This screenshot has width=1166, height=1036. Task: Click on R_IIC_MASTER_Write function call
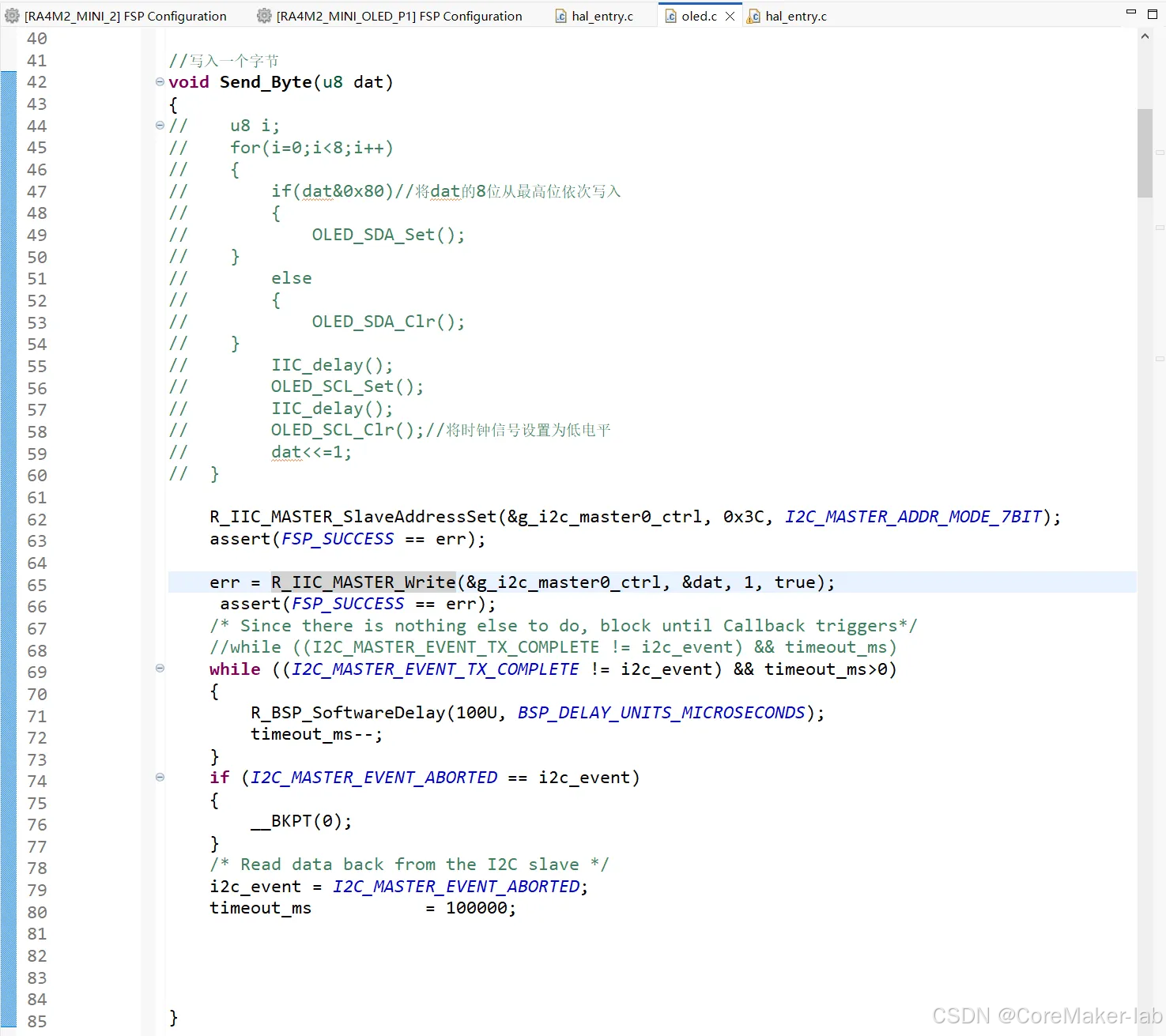(364, 582)
